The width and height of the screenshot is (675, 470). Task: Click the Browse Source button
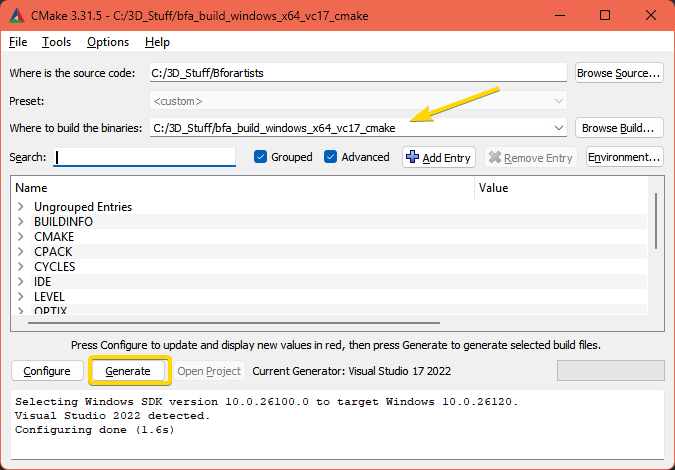[619, 73]
